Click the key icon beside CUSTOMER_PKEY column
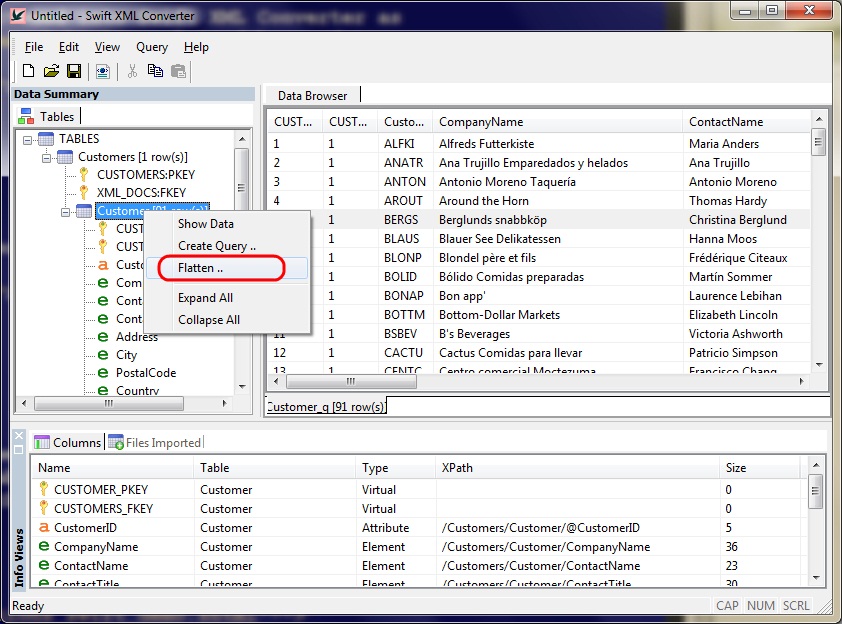This screenshot has height=624, width=842. pyautogui.click(x=44, y=489)
